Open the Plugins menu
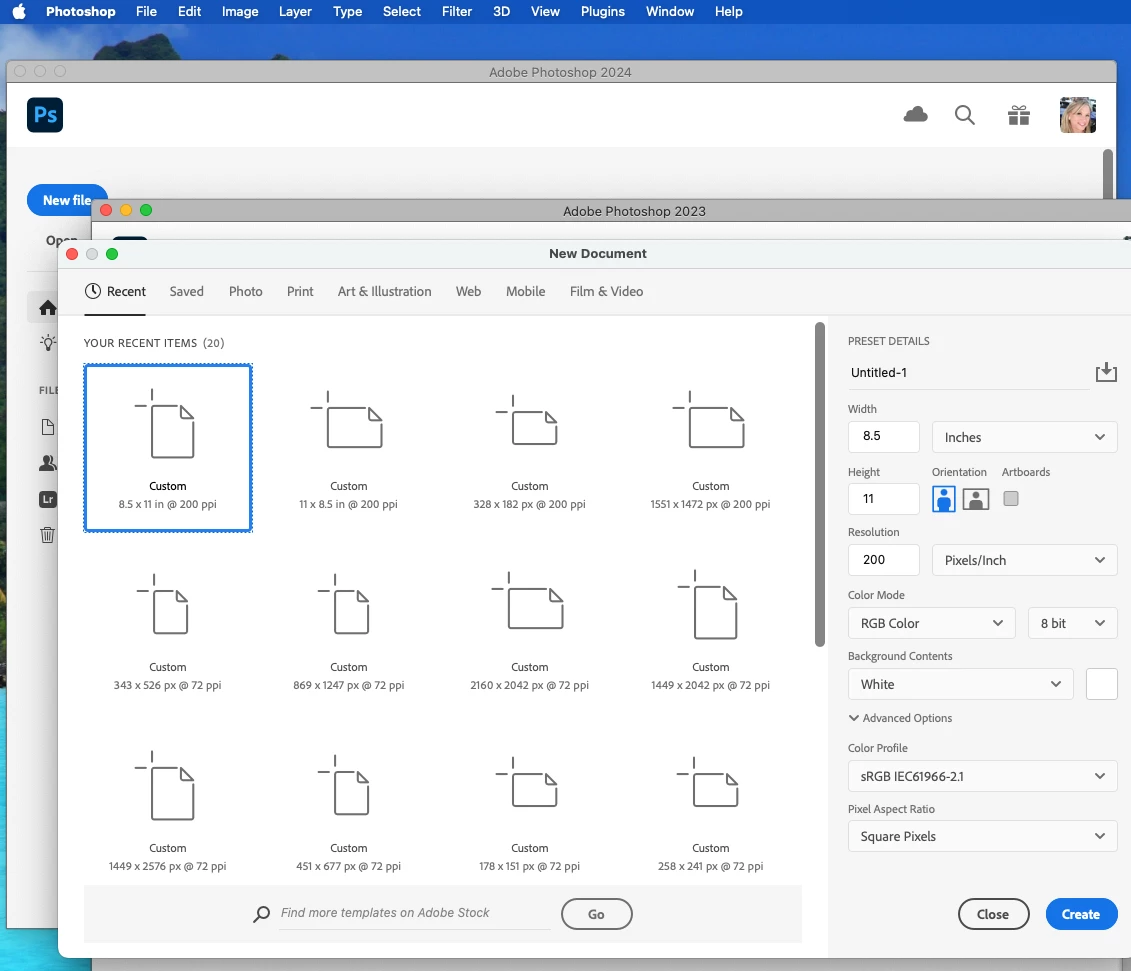This screenshot has width=1131, height=971. 602,12
